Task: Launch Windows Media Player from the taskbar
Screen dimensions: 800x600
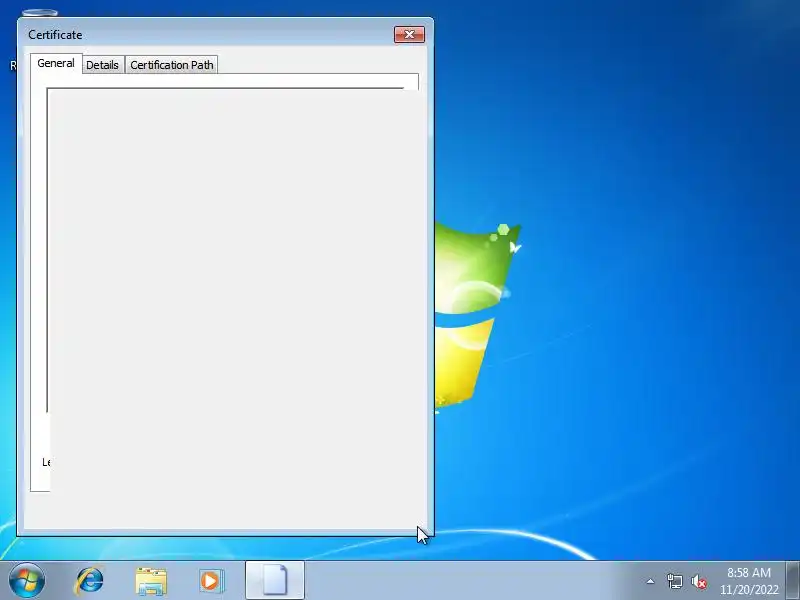Action: tap(211, 581)
